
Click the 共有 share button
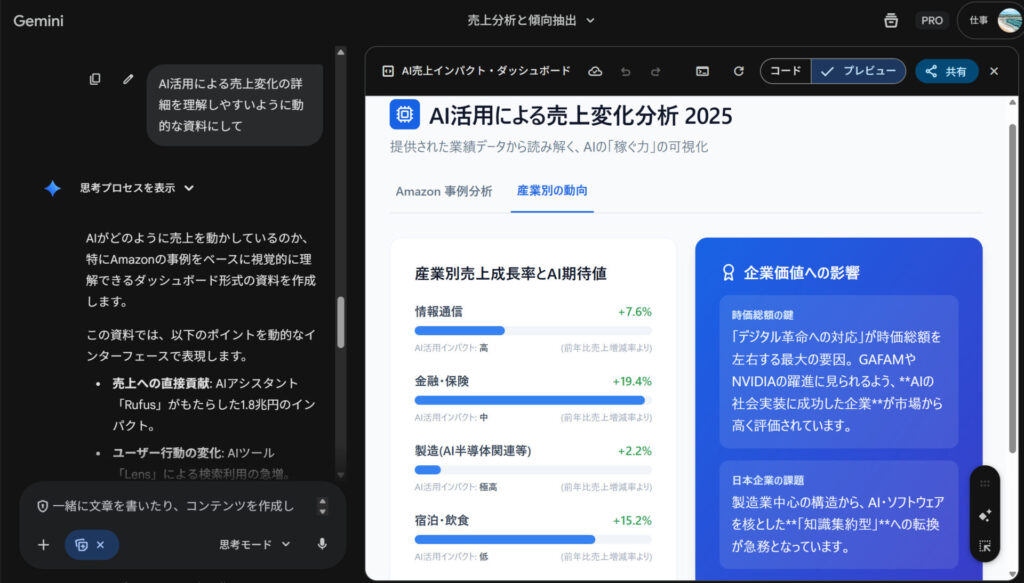click(x=946, y=71)
